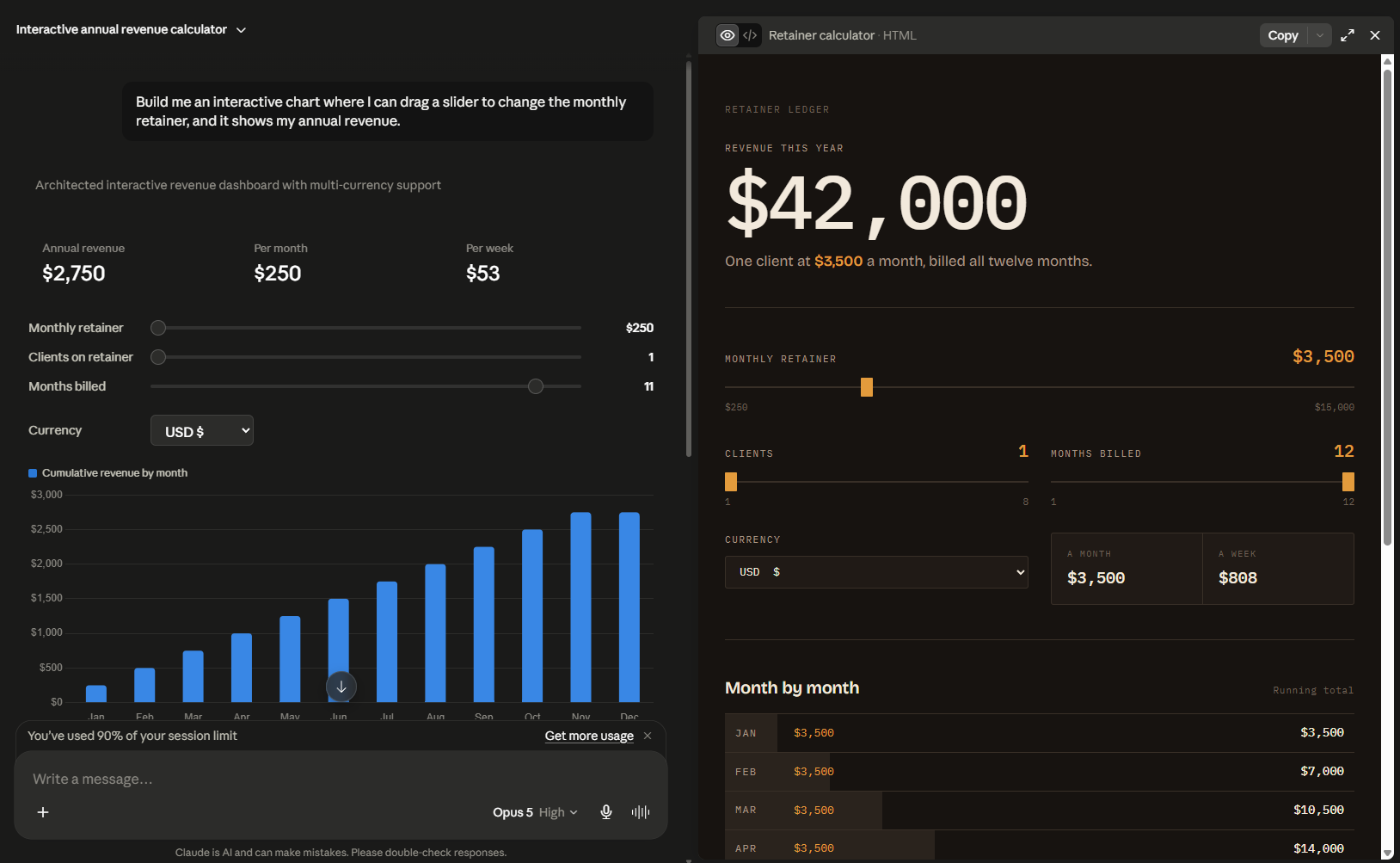Screen dimensions: 1400x863
Task: Click the Copy button
Action: pos(1283,35)
